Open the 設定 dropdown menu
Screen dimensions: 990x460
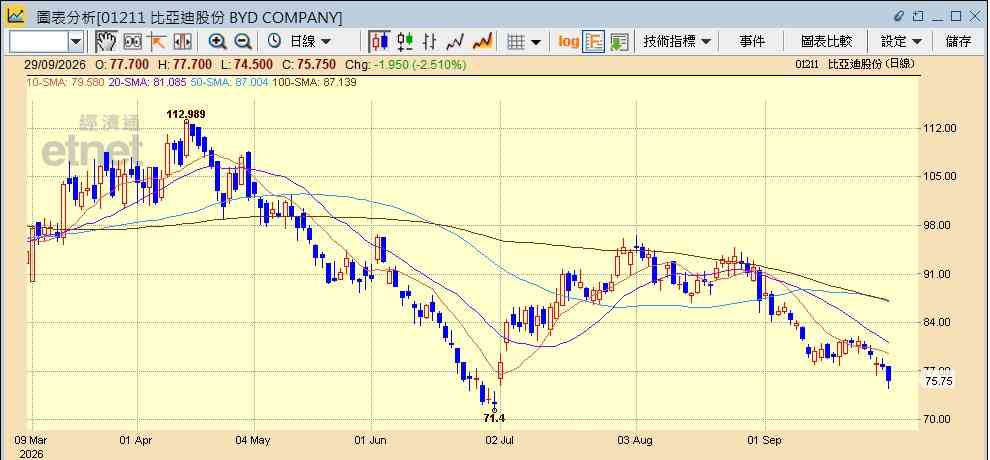pyautogui.click(x=901, y=42)
